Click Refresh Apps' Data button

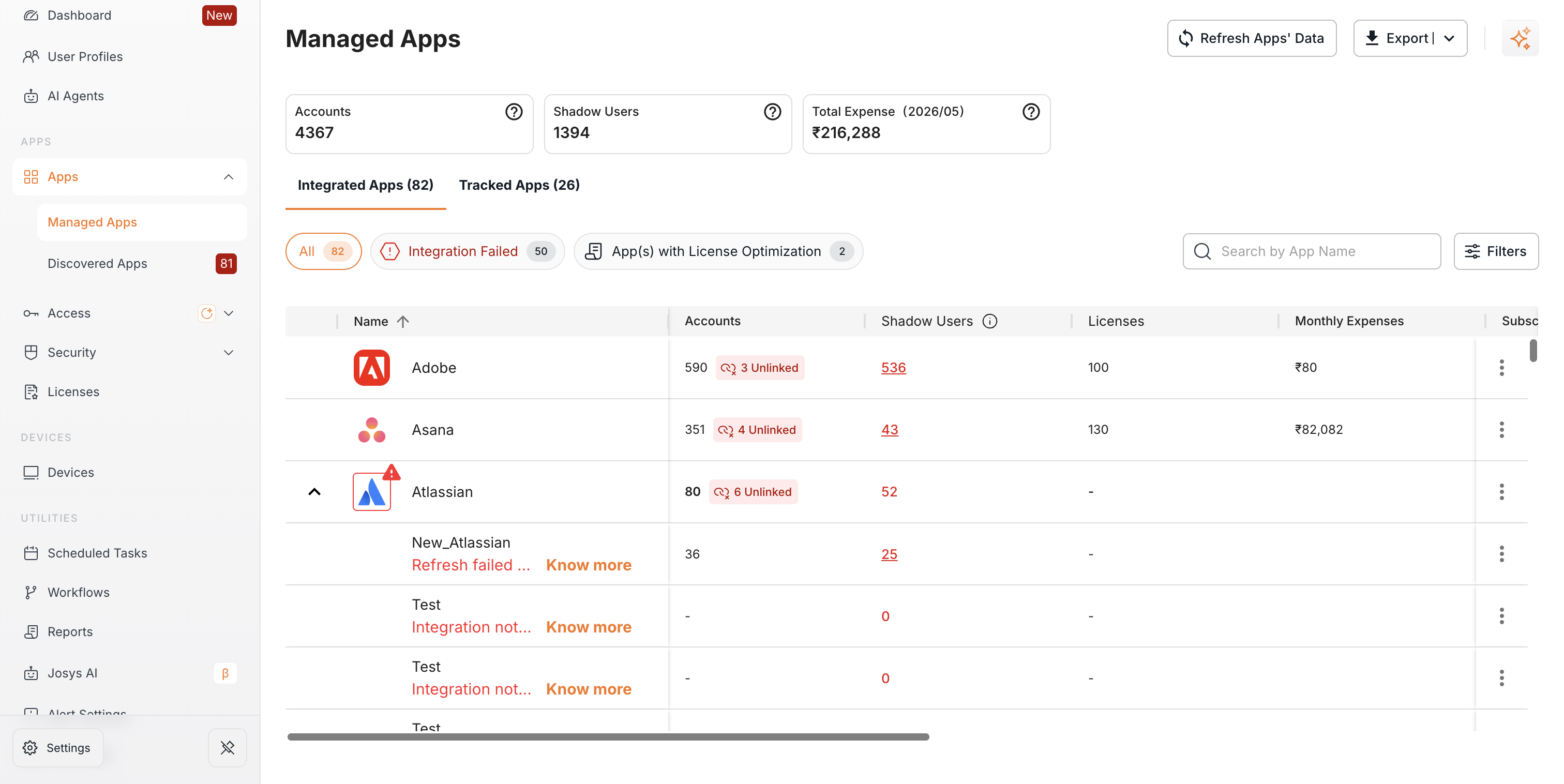(1252, 38)
